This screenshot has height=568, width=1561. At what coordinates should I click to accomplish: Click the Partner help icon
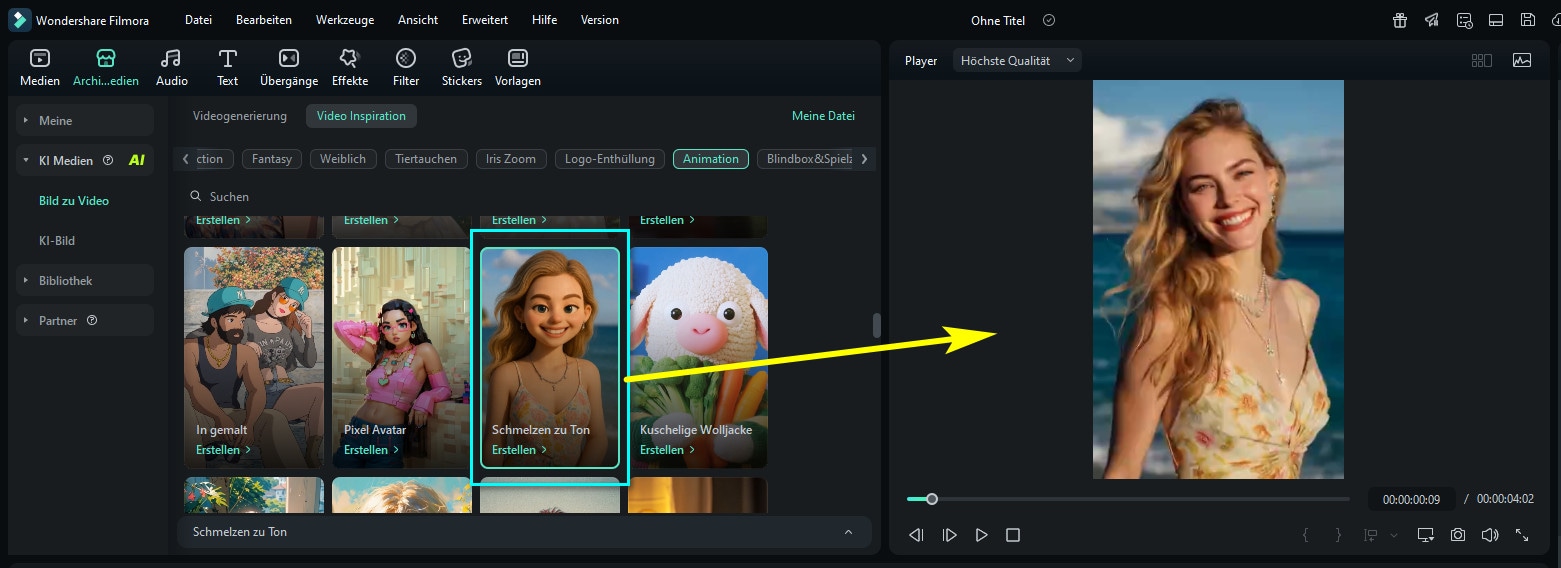pyautogui.click(x=92, y=320)
